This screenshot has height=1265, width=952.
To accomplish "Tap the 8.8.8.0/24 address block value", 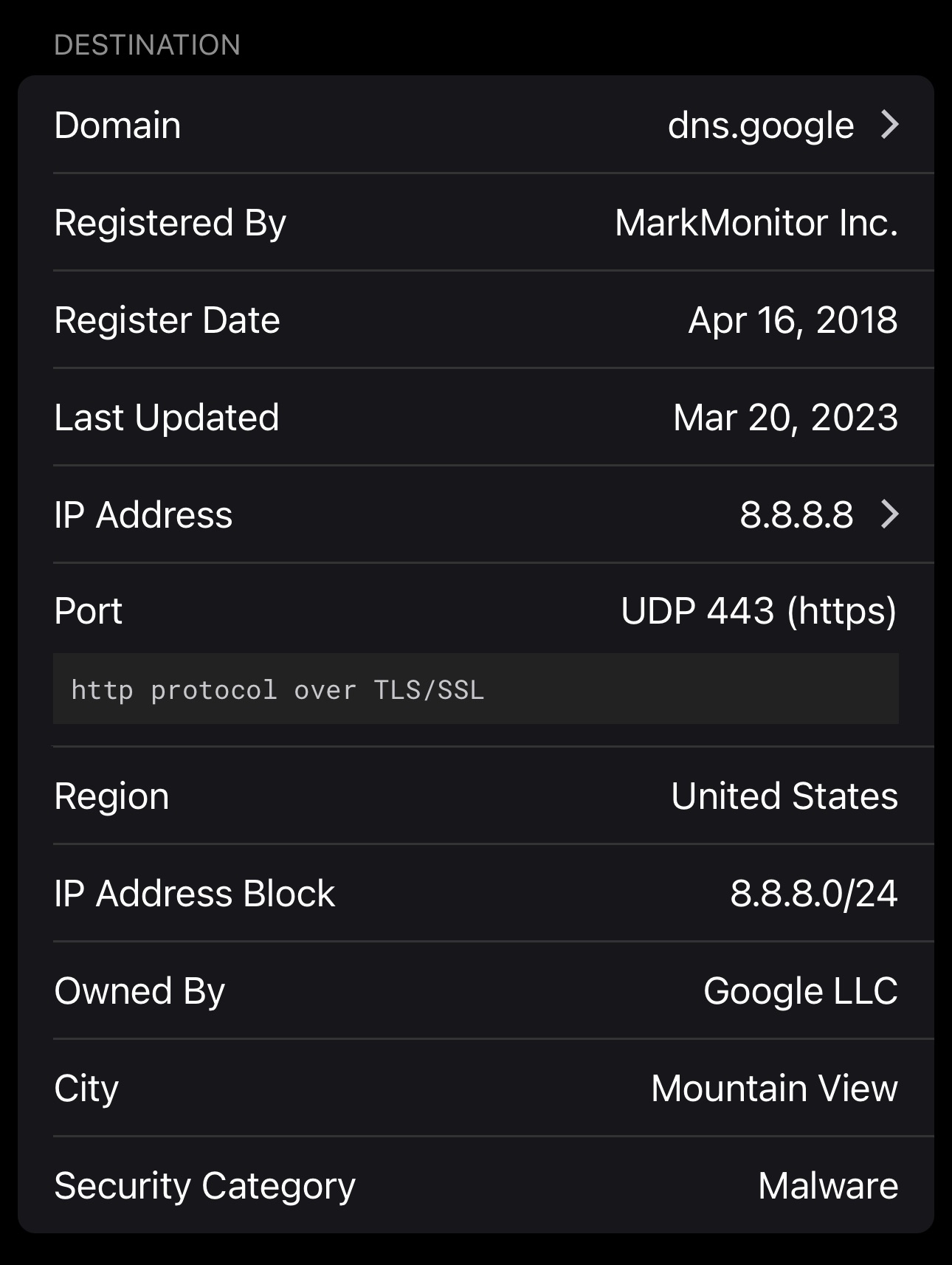I will [813, 894].
